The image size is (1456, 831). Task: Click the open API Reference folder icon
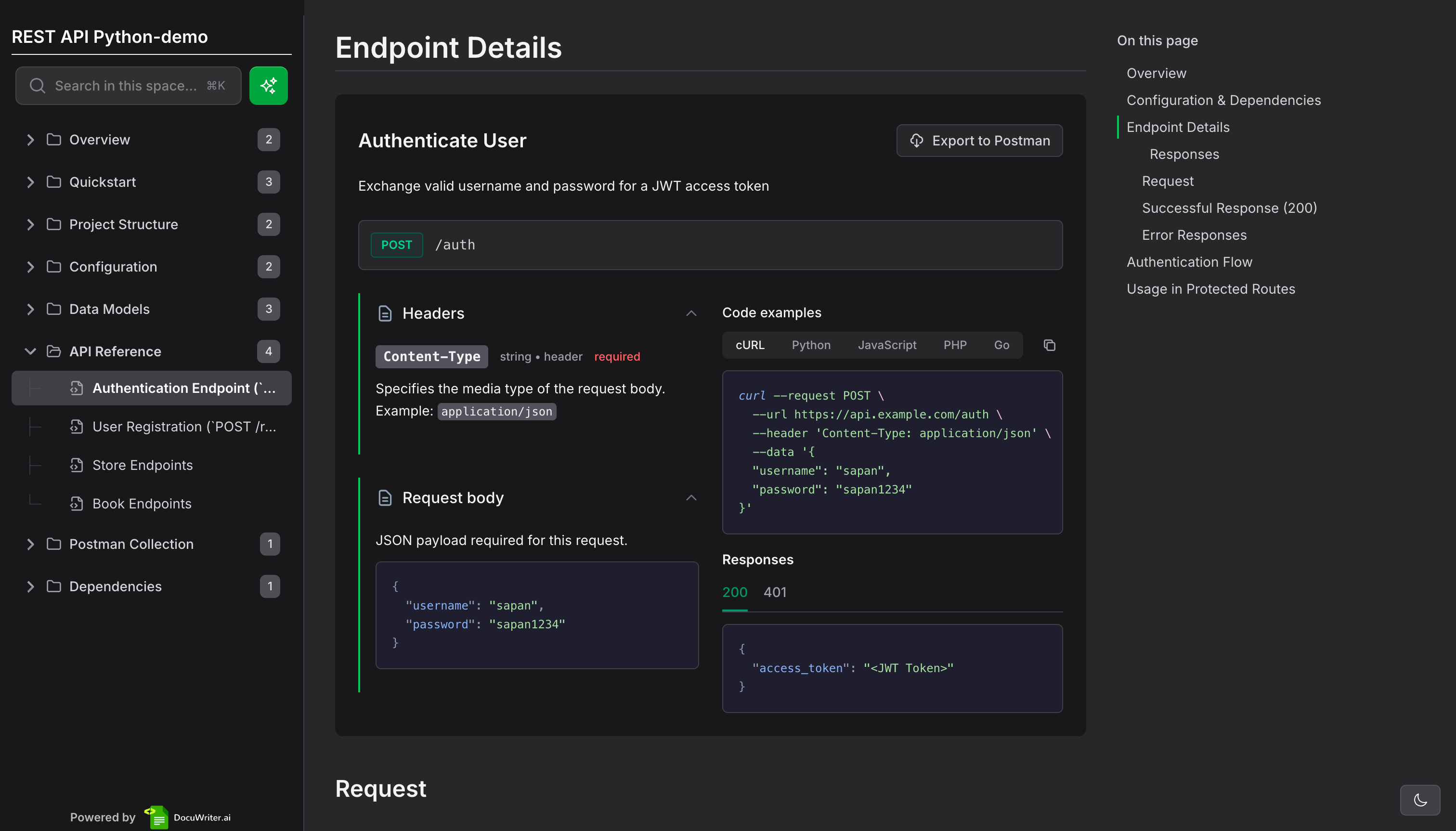(53, 351)
